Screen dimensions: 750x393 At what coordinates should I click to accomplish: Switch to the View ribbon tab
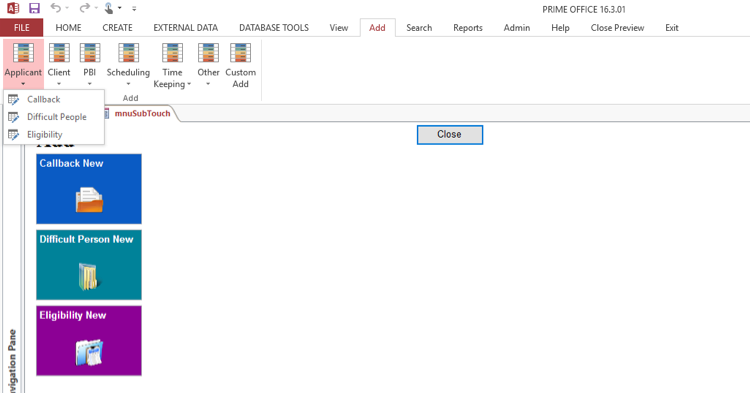pos(339,28)
